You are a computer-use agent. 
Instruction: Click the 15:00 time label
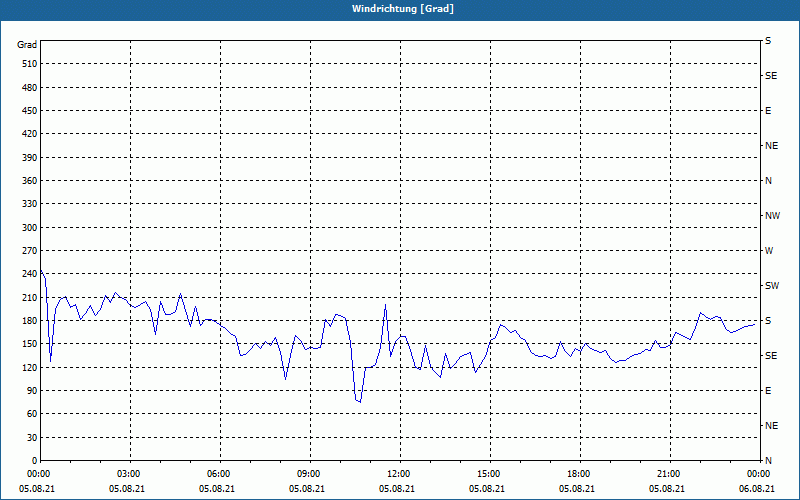coord(488,474)
